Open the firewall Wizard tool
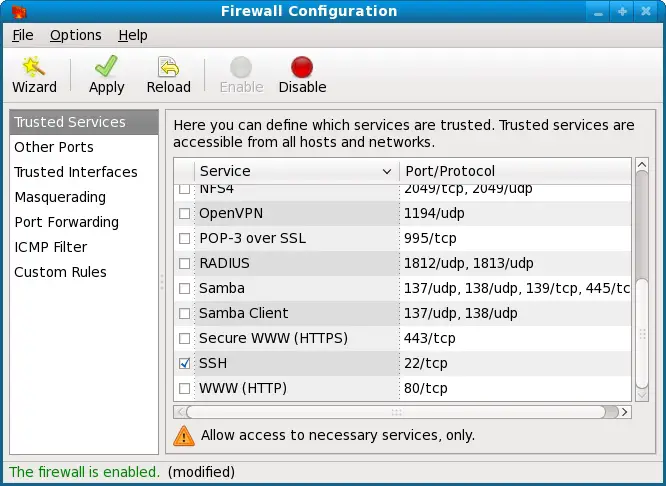Viewport: 666px width, 486px height. coord(34,74)
